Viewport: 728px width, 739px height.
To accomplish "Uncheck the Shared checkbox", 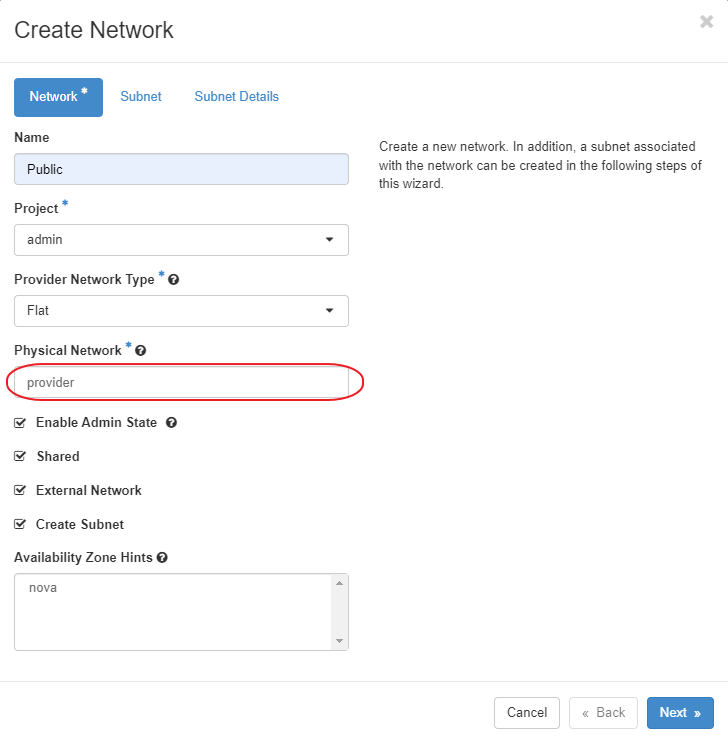I will coord(20,457).
